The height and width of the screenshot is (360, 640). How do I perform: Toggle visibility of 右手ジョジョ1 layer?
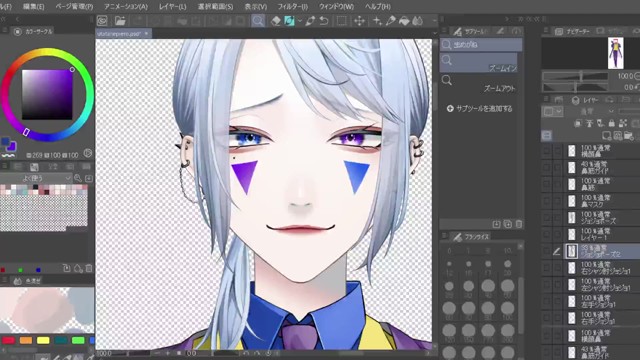click(x=546, y=318)
